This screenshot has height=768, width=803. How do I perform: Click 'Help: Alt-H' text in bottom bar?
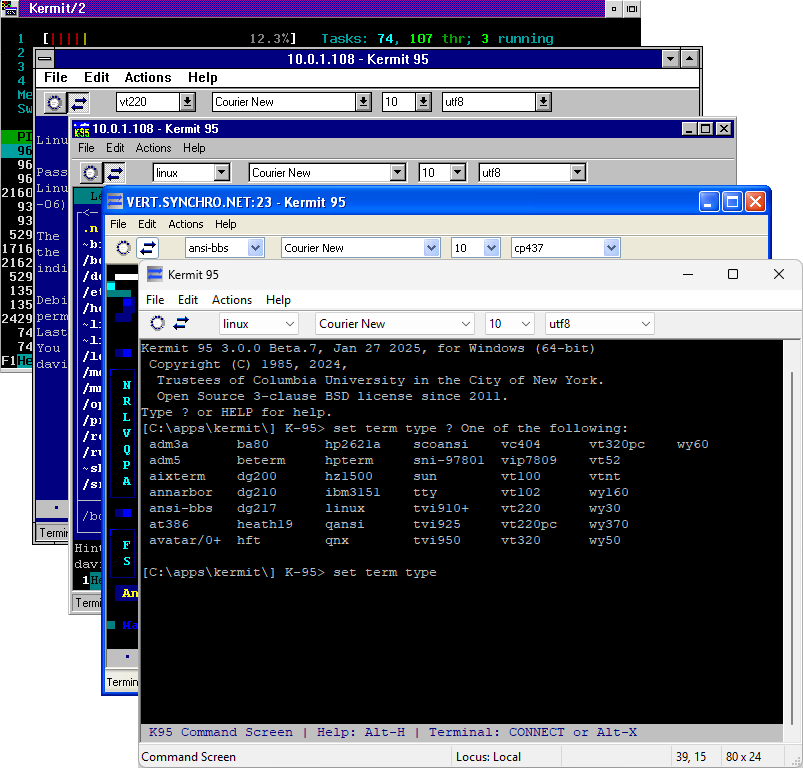tap(361, 732)
